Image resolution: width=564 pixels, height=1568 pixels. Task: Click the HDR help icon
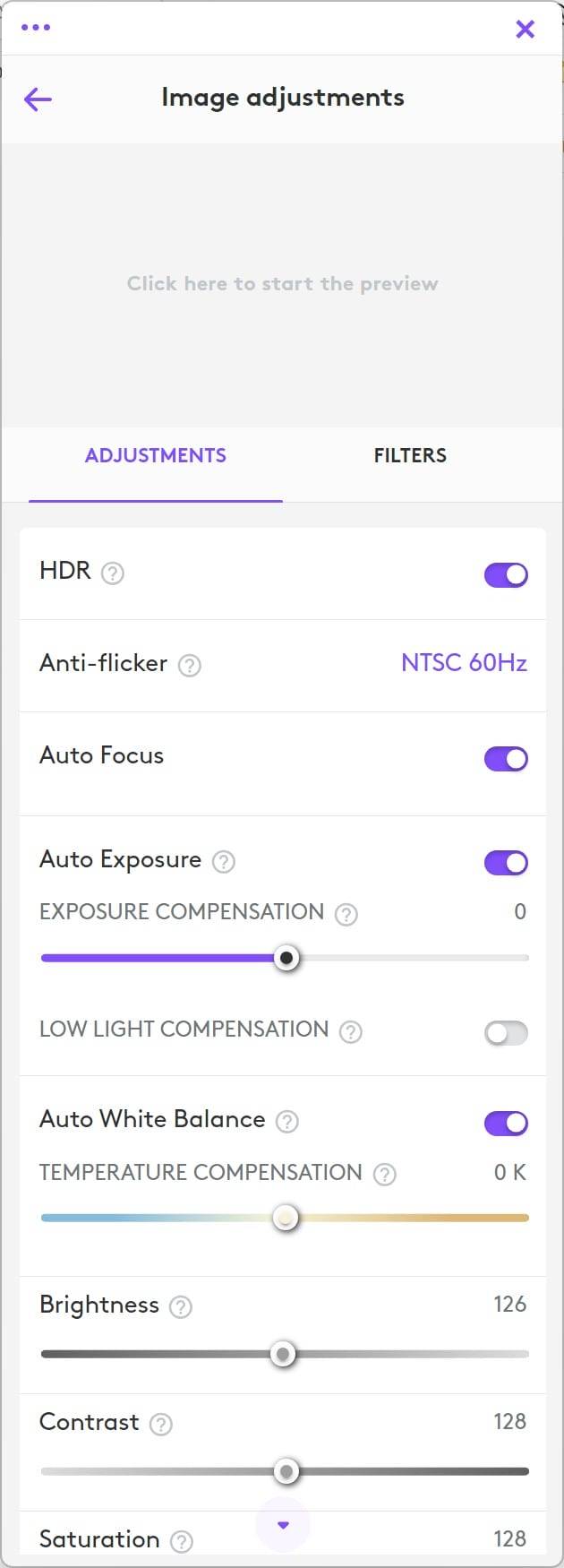[112, 573]
